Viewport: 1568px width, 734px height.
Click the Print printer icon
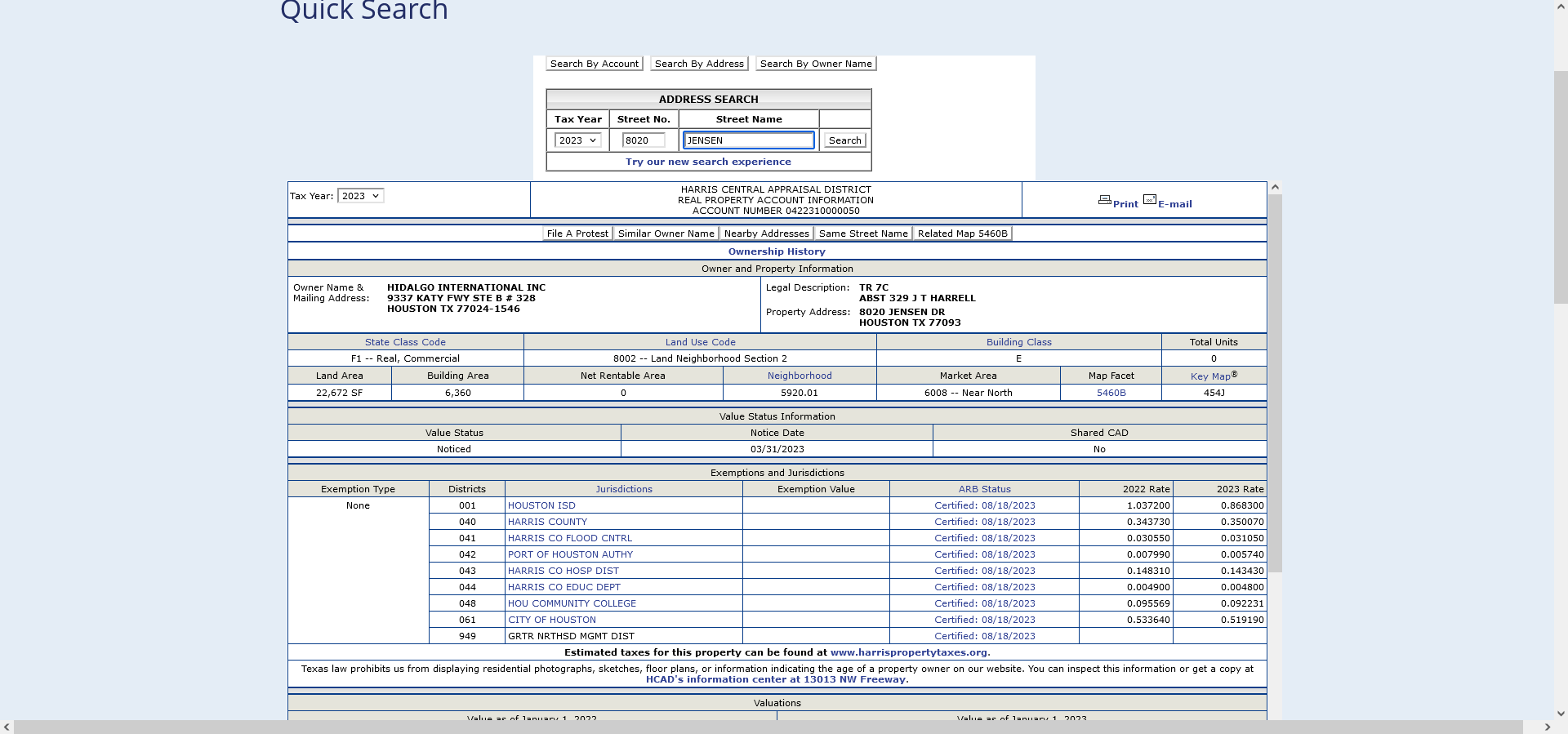[1104, 200]
